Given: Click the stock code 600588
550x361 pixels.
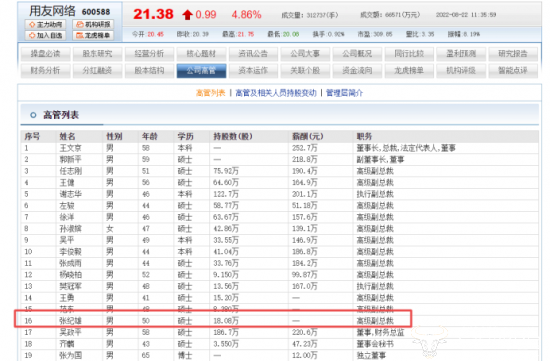Looking at the screenshot, I should [x=96, y=12].
